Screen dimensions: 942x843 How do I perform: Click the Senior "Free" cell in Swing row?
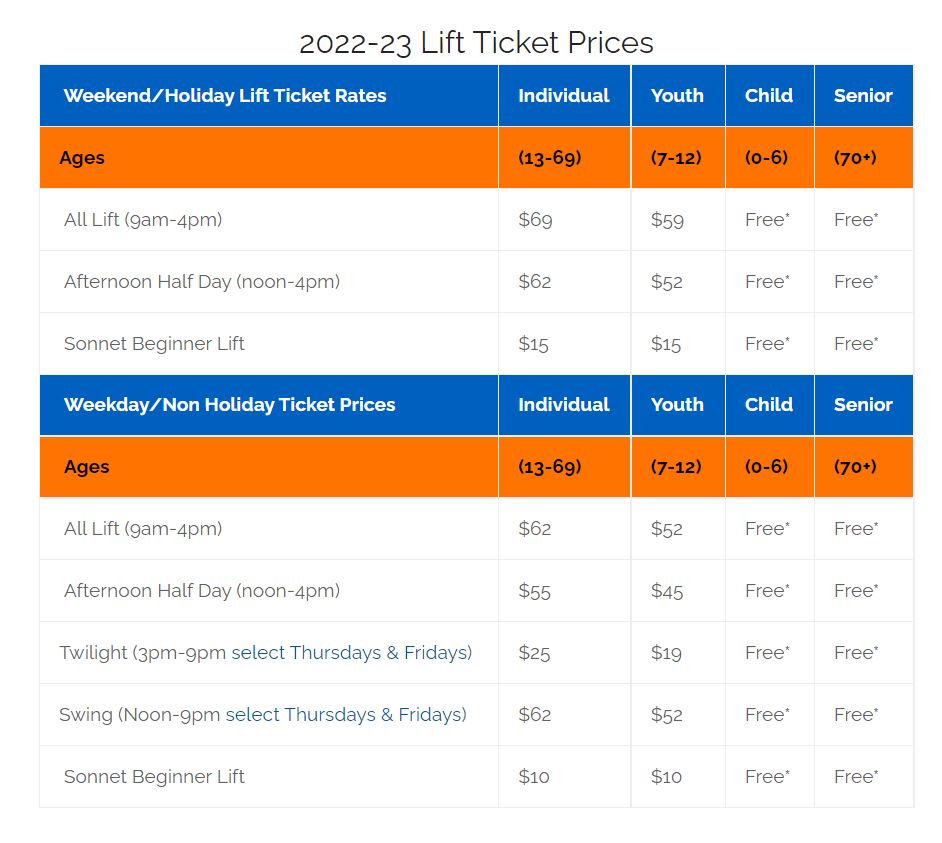[x=855, y=715]
